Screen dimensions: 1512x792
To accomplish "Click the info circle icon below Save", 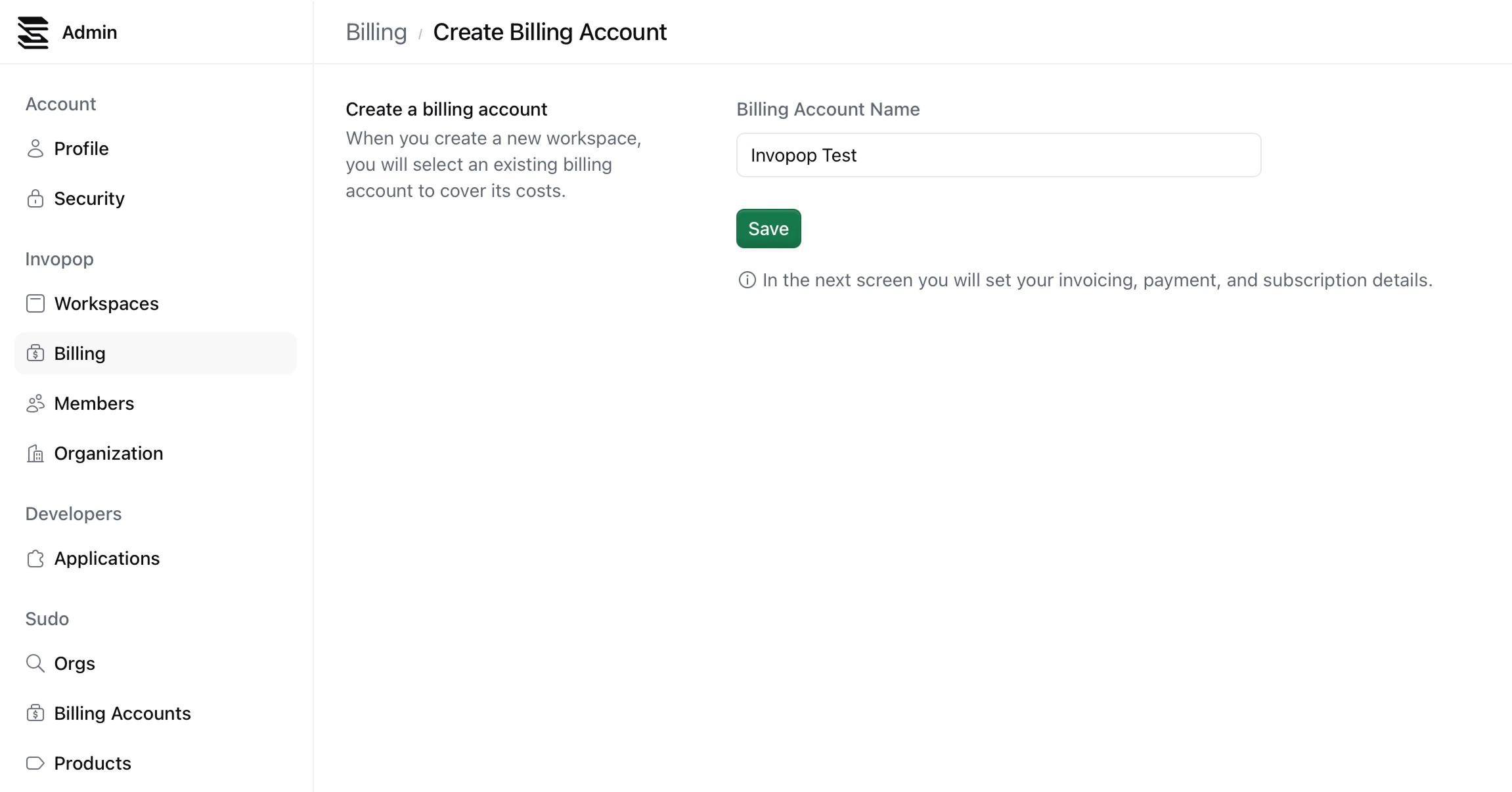I will coord(747,280).
